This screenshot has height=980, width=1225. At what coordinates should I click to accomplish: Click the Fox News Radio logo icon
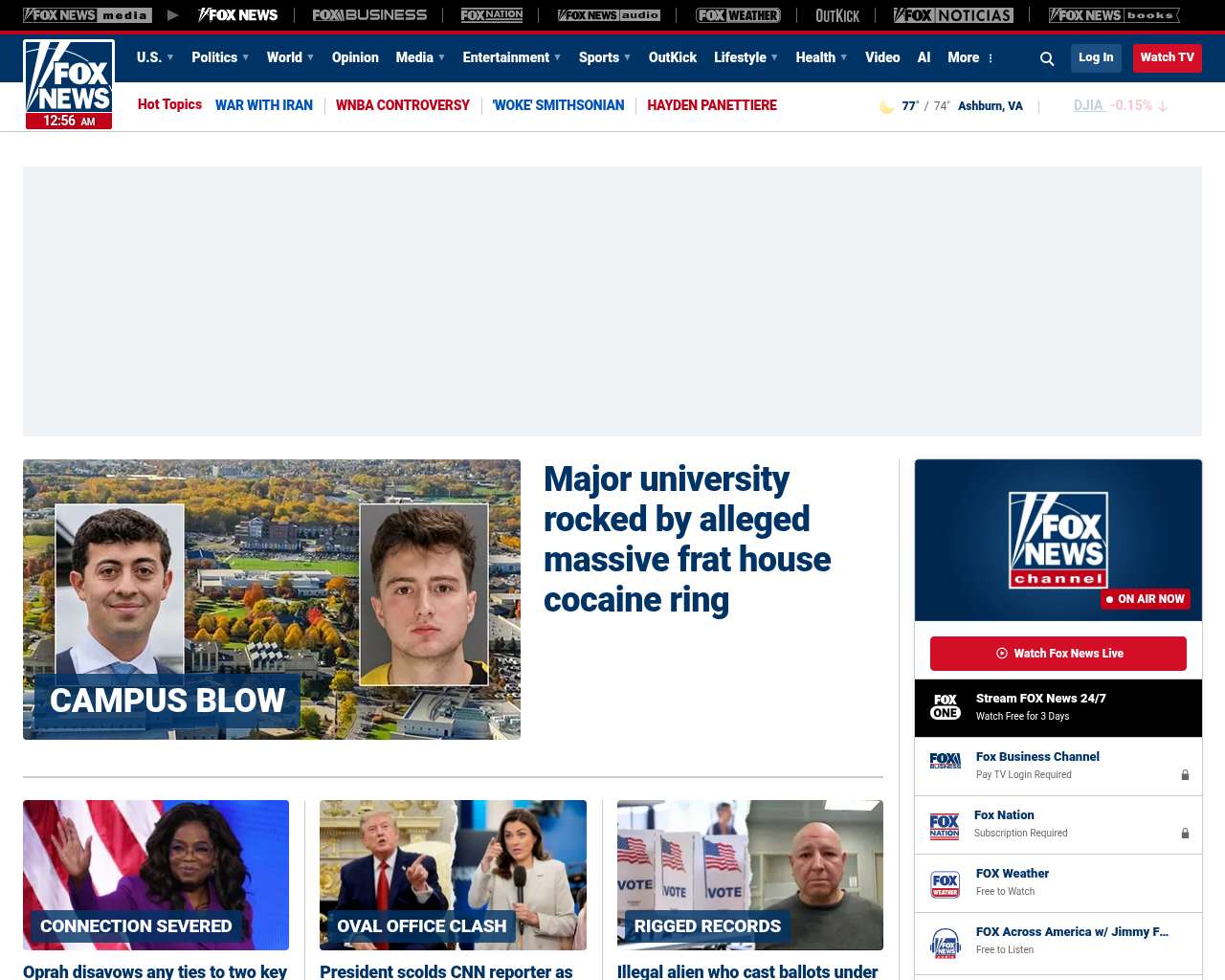(x=946, y=943)
